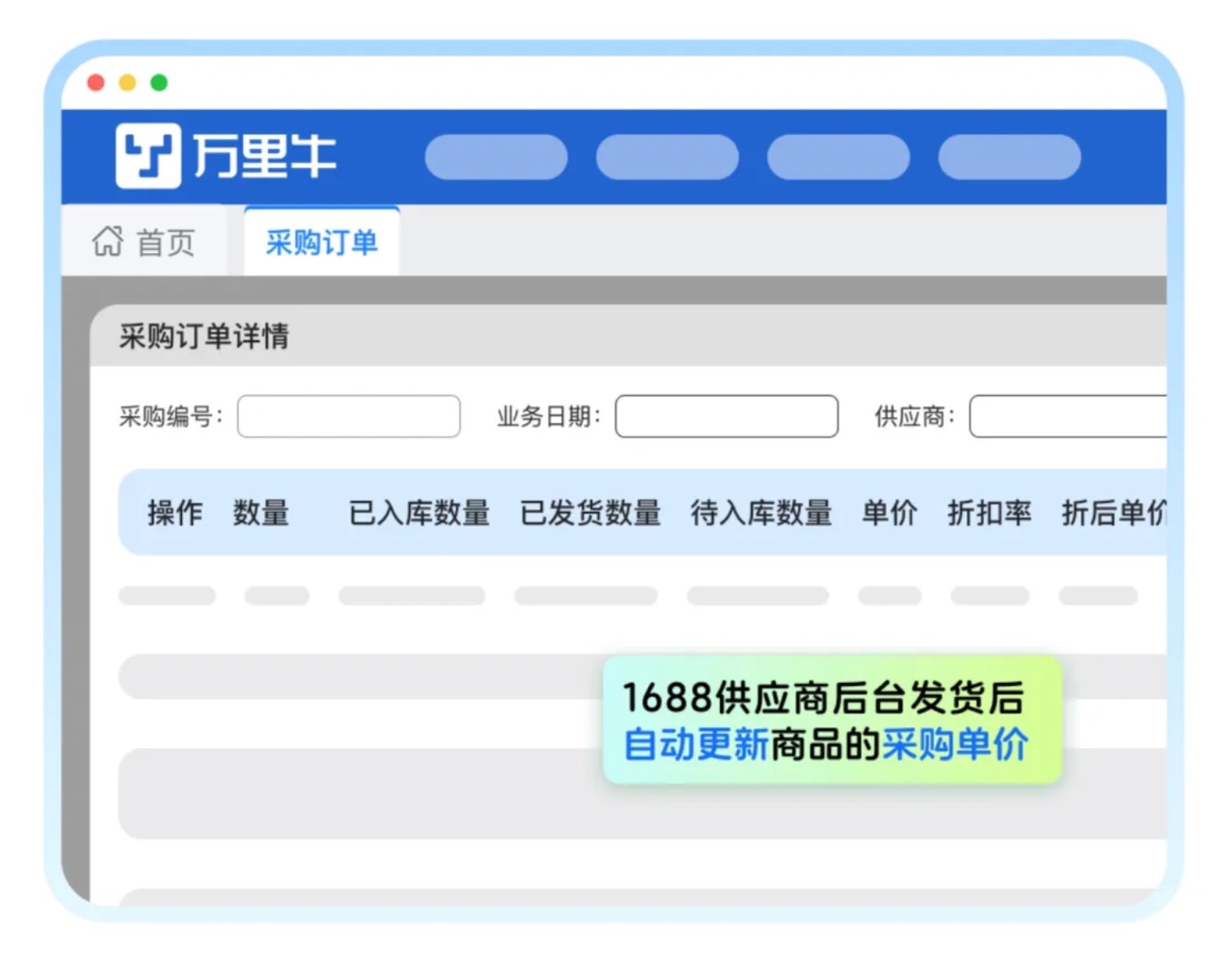
Task: Click the 万里牛 brand name text
Action: click(265, 157)
